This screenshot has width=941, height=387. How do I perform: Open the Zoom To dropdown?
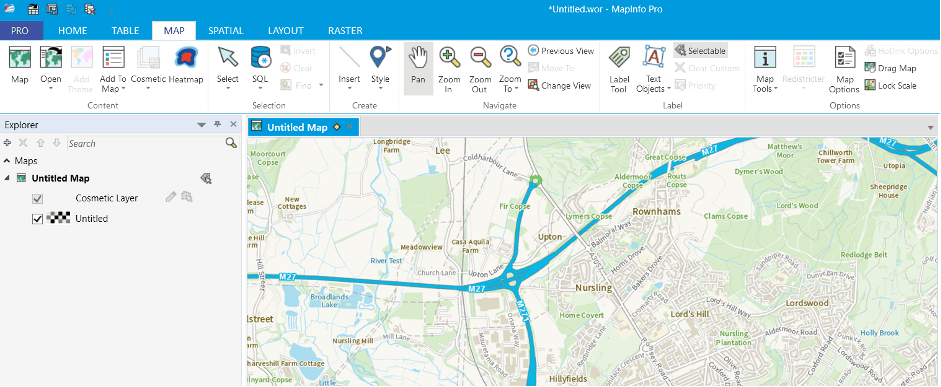tap(517, 89)
